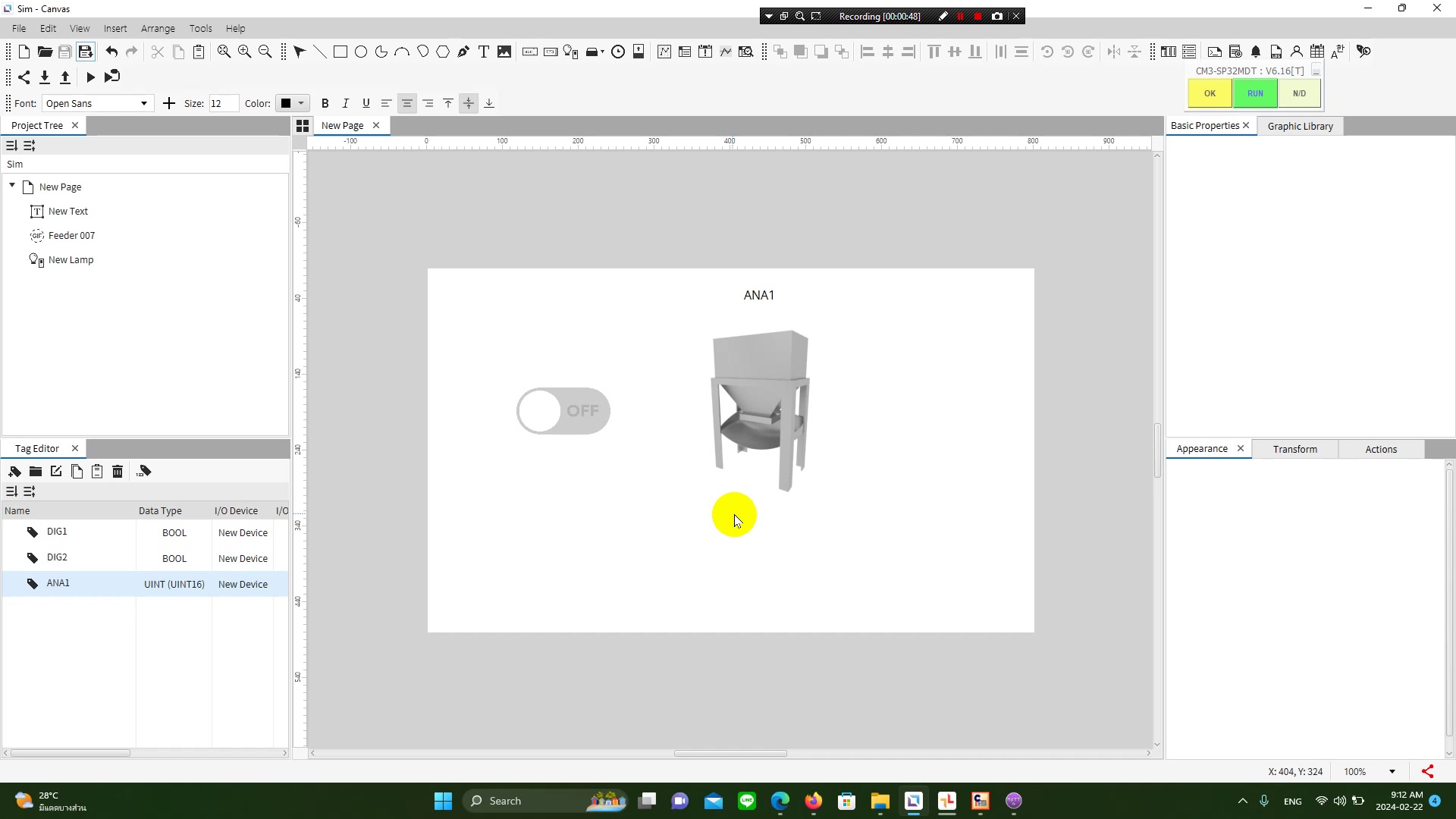The image size is (1456, 819).
Task: Insert a lamp object from the toolbar
Action: (x=571, y=52)
